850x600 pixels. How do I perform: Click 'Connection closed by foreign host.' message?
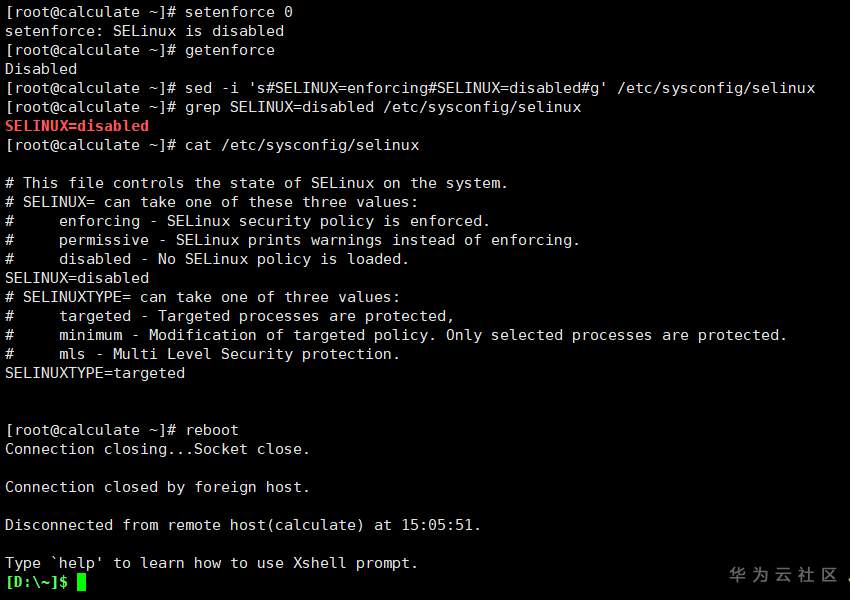coord(158,487)
